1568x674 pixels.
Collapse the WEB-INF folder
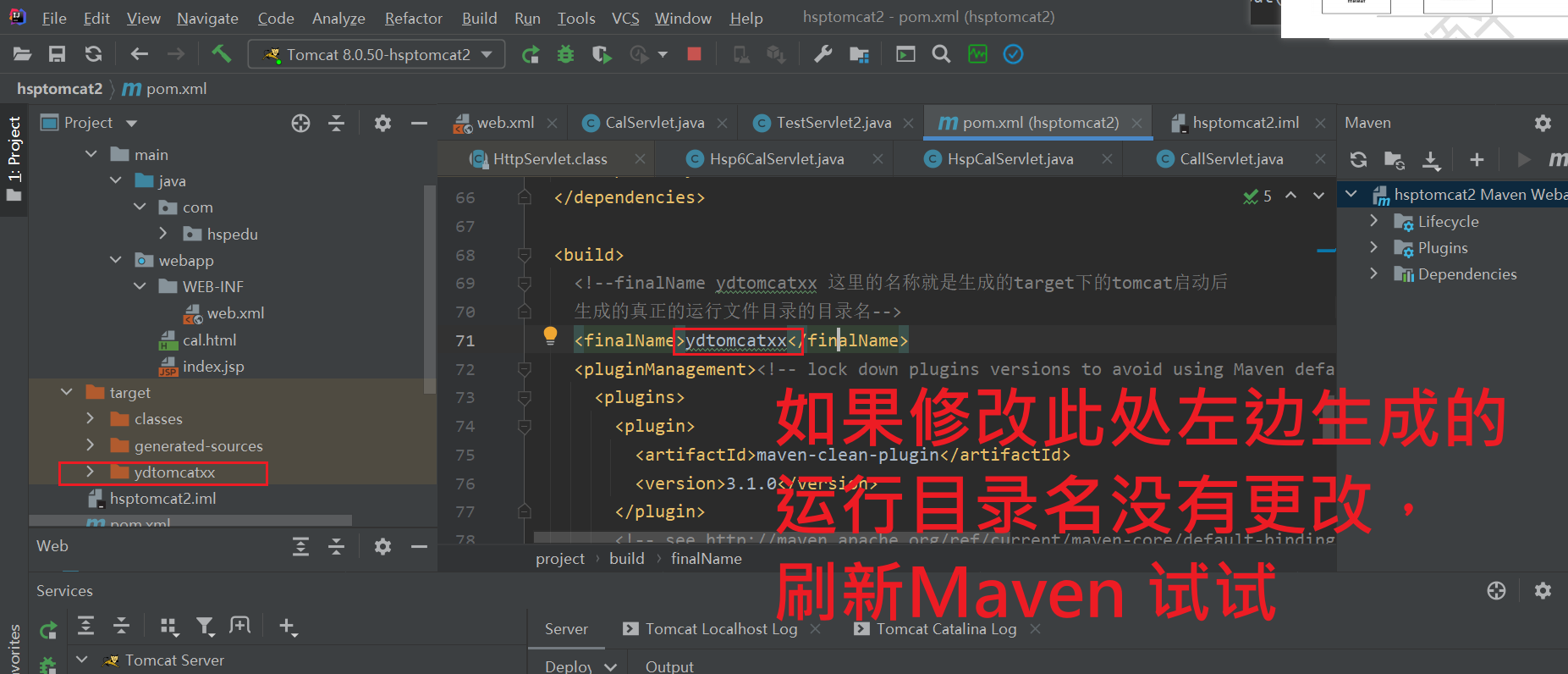[140, 286]
